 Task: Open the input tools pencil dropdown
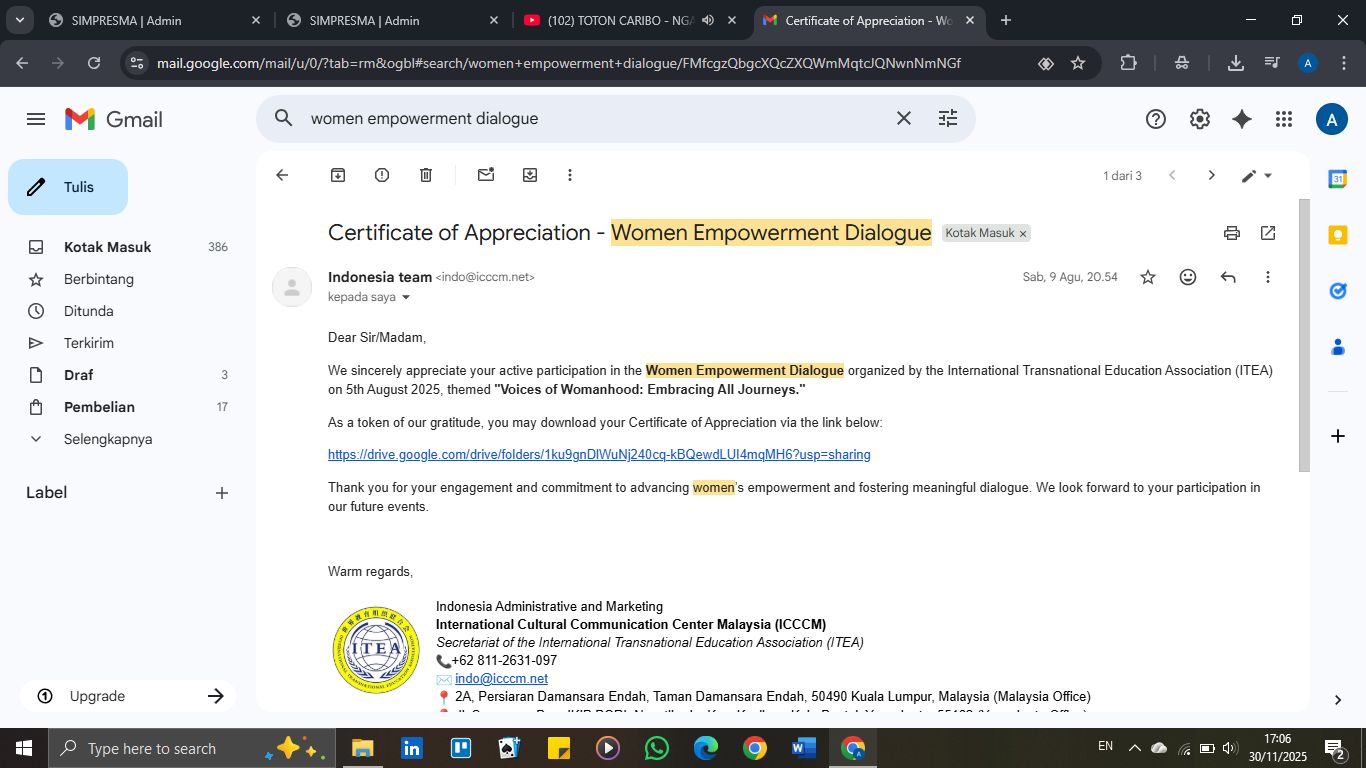[x=1257, y=176]
